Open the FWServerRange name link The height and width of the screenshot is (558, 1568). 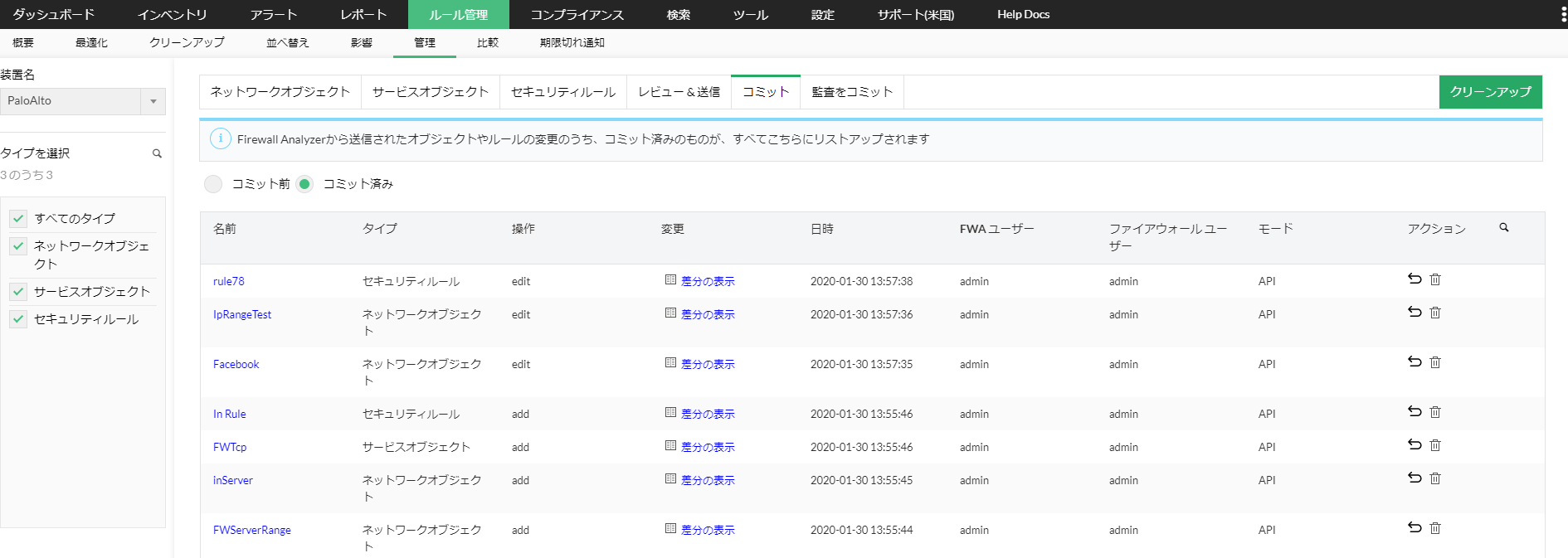click(251, 530)
